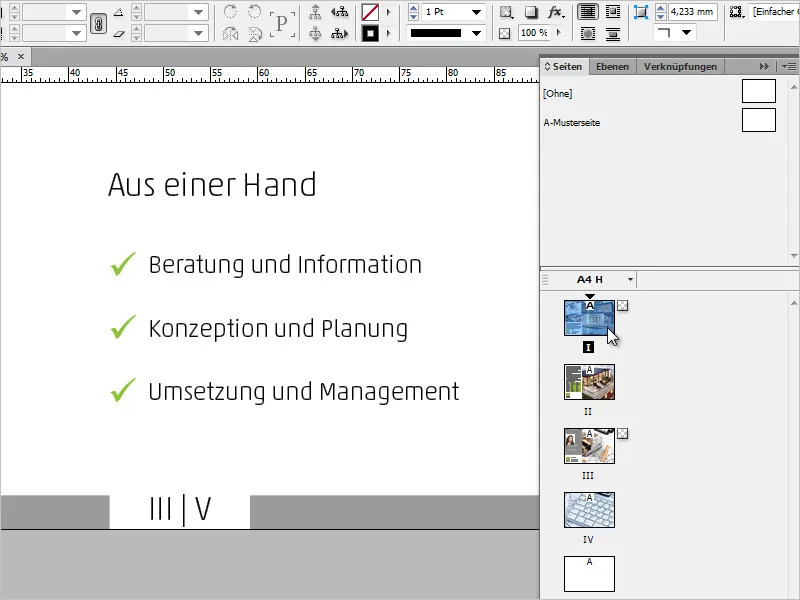Open fill swatch flyout arrow
This screenshot has height=600, width=800.
pos(389,12)
